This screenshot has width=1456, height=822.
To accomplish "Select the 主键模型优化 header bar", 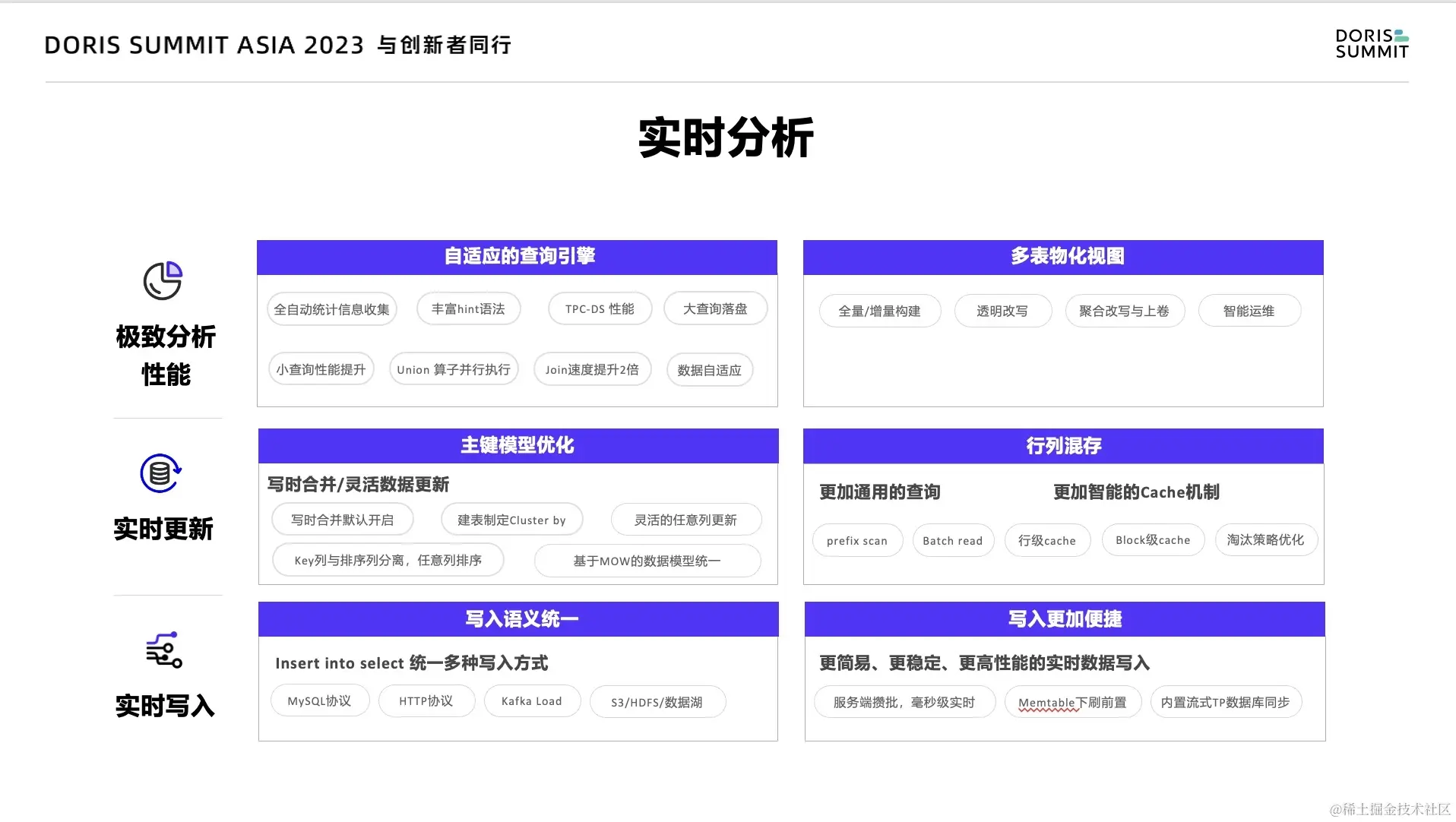I will [x=518, y=446].
